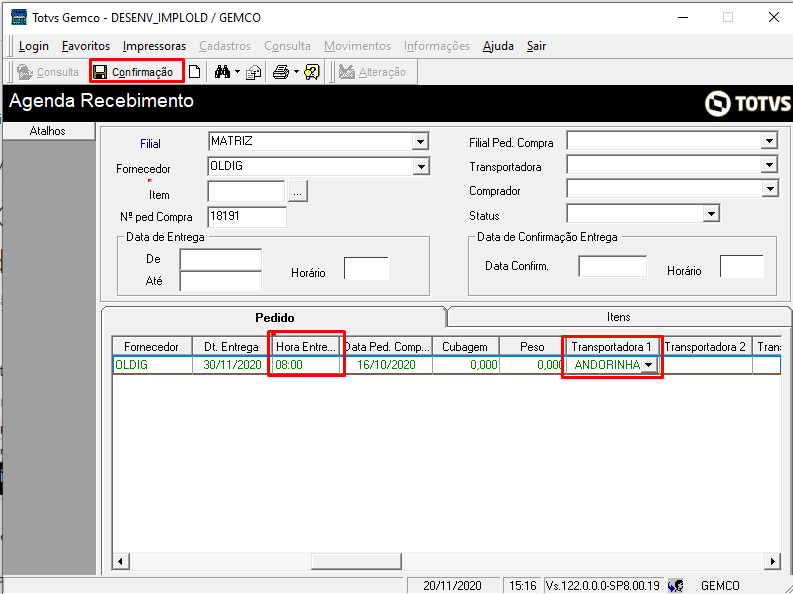
Task: Open the Favoritos menu
Action: (x=85, y=46)
